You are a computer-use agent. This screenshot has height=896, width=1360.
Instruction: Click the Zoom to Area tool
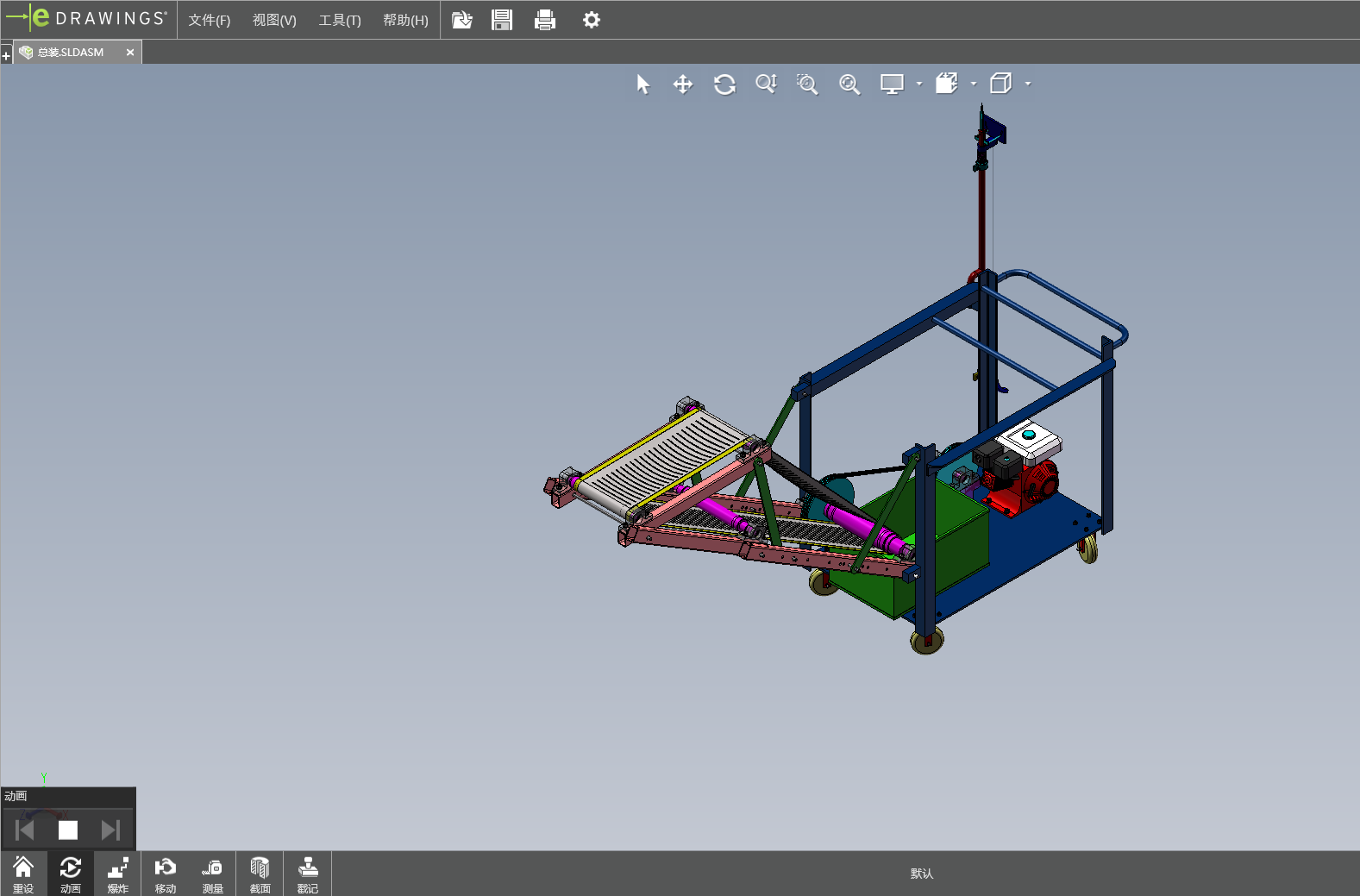pos(807,85)
